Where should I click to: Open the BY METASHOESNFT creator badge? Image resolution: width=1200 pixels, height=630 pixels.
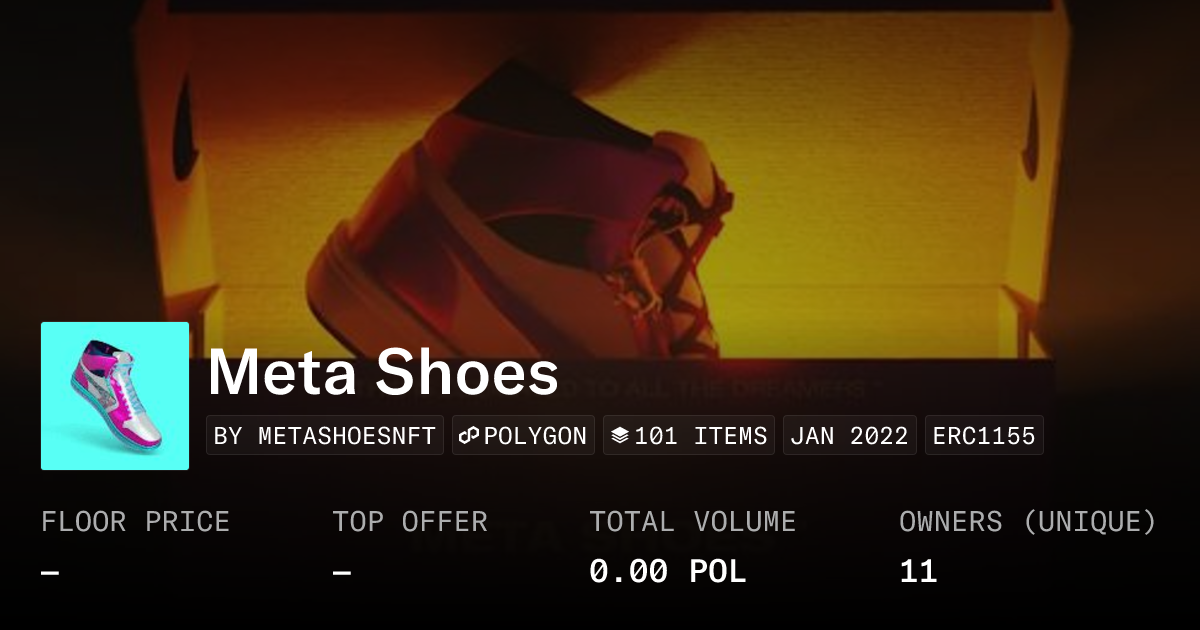tap(325, 436)
